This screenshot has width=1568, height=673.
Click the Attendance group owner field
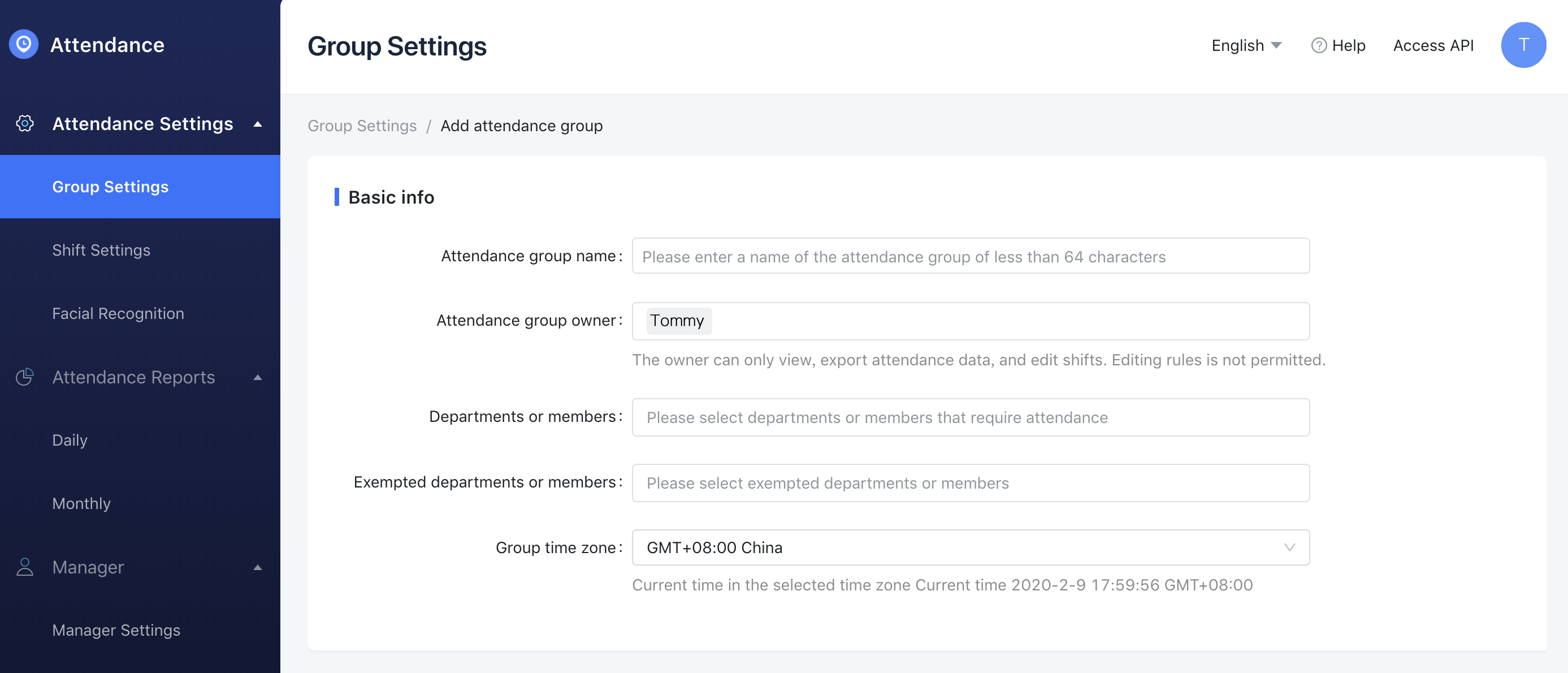click(x=971, y=321)
